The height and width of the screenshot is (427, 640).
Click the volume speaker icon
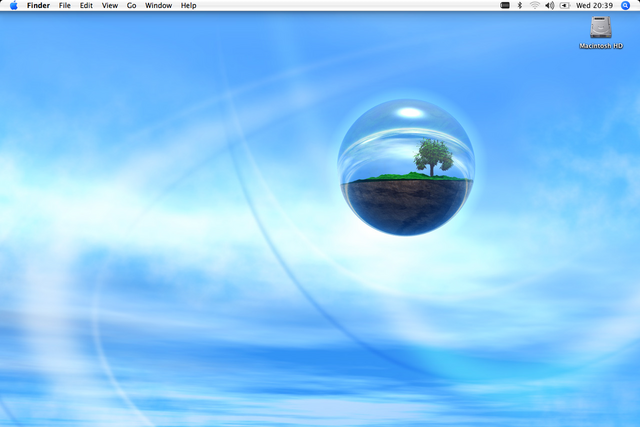pyautogui.click(x=550, y=6)
